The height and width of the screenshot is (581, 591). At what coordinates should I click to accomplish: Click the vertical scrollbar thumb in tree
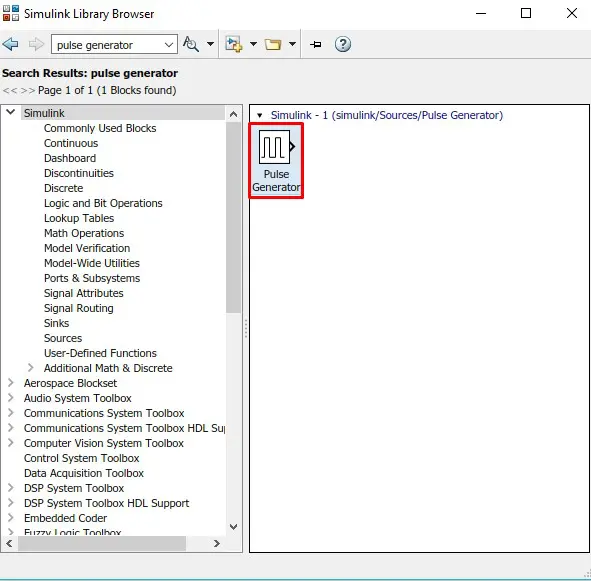click(233, 217)
